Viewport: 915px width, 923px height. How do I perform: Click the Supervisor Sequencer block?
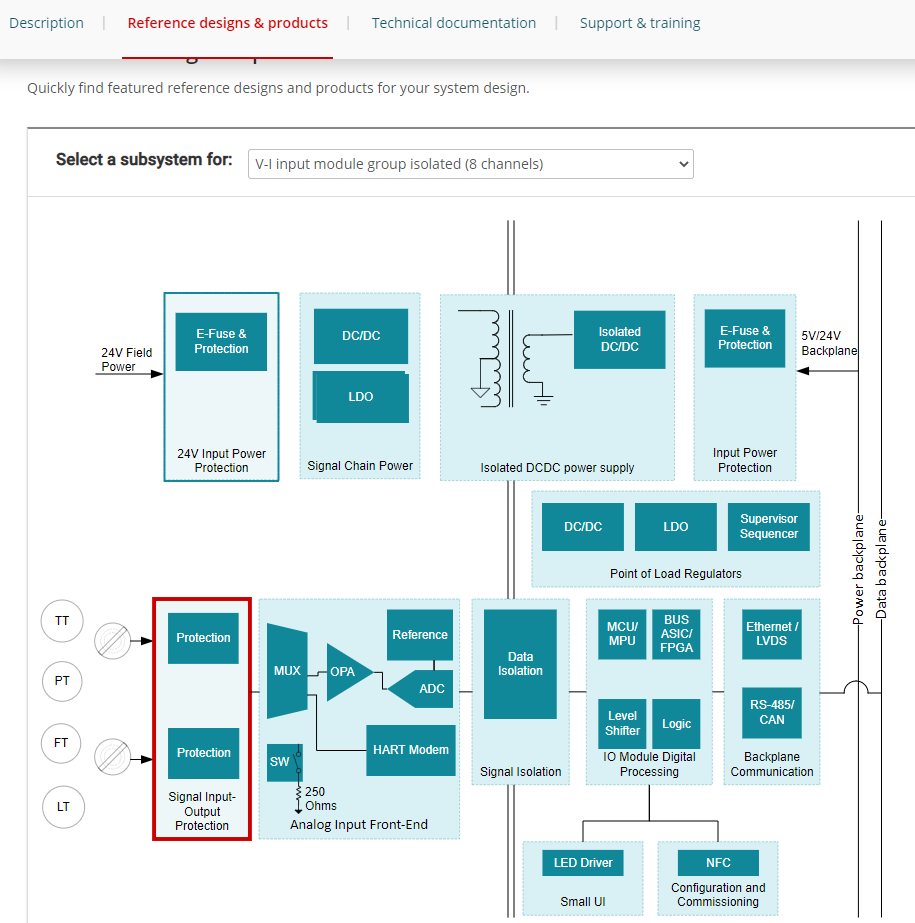pyautogui.click(x=768, y=527)
